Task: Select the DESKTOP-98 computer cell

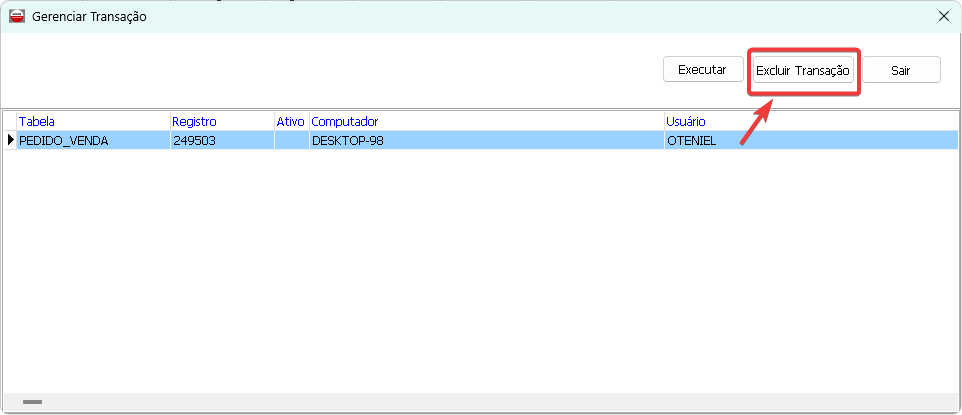Action: click(x=486, y=140)
